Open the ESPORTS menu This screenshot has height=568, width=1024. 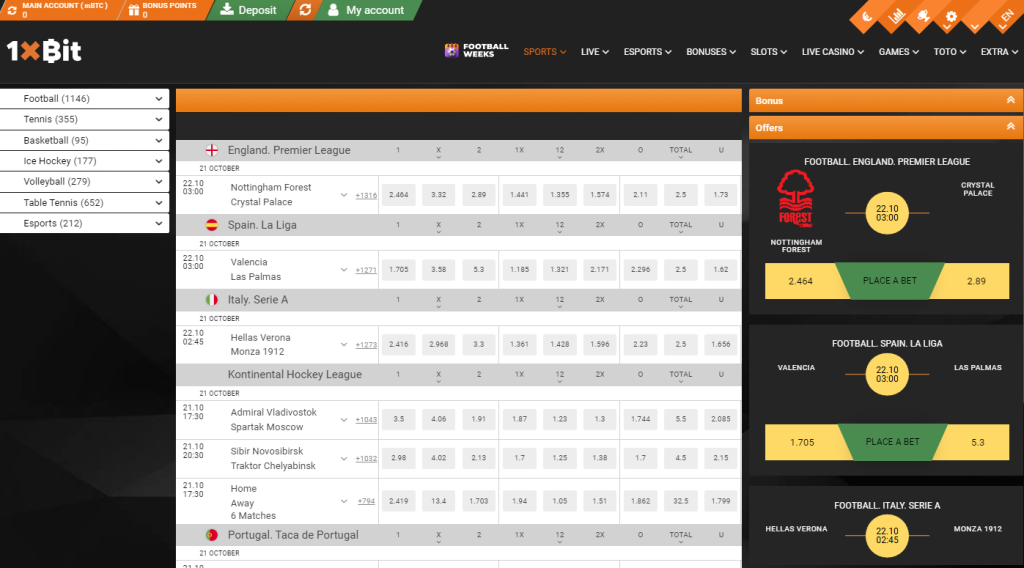click(x=647, y=52)
